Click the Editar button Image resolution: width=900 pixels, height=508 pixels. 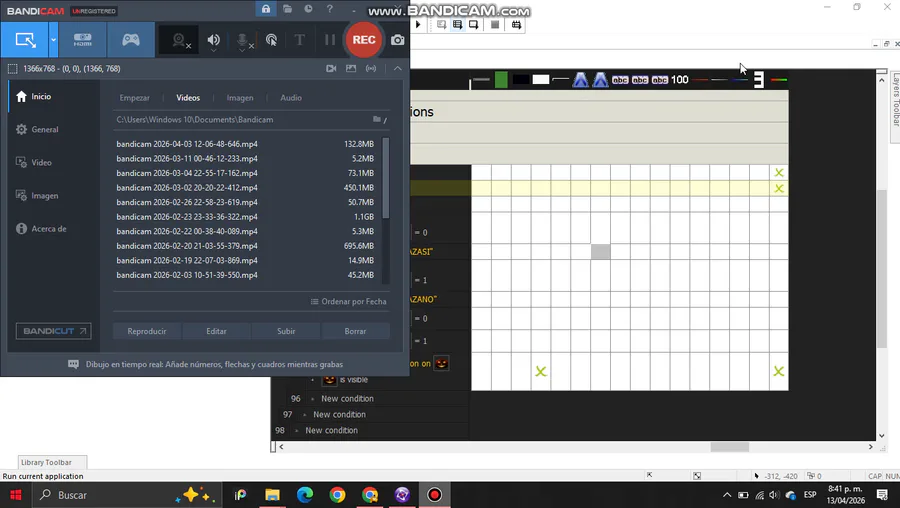click(216, 331)
